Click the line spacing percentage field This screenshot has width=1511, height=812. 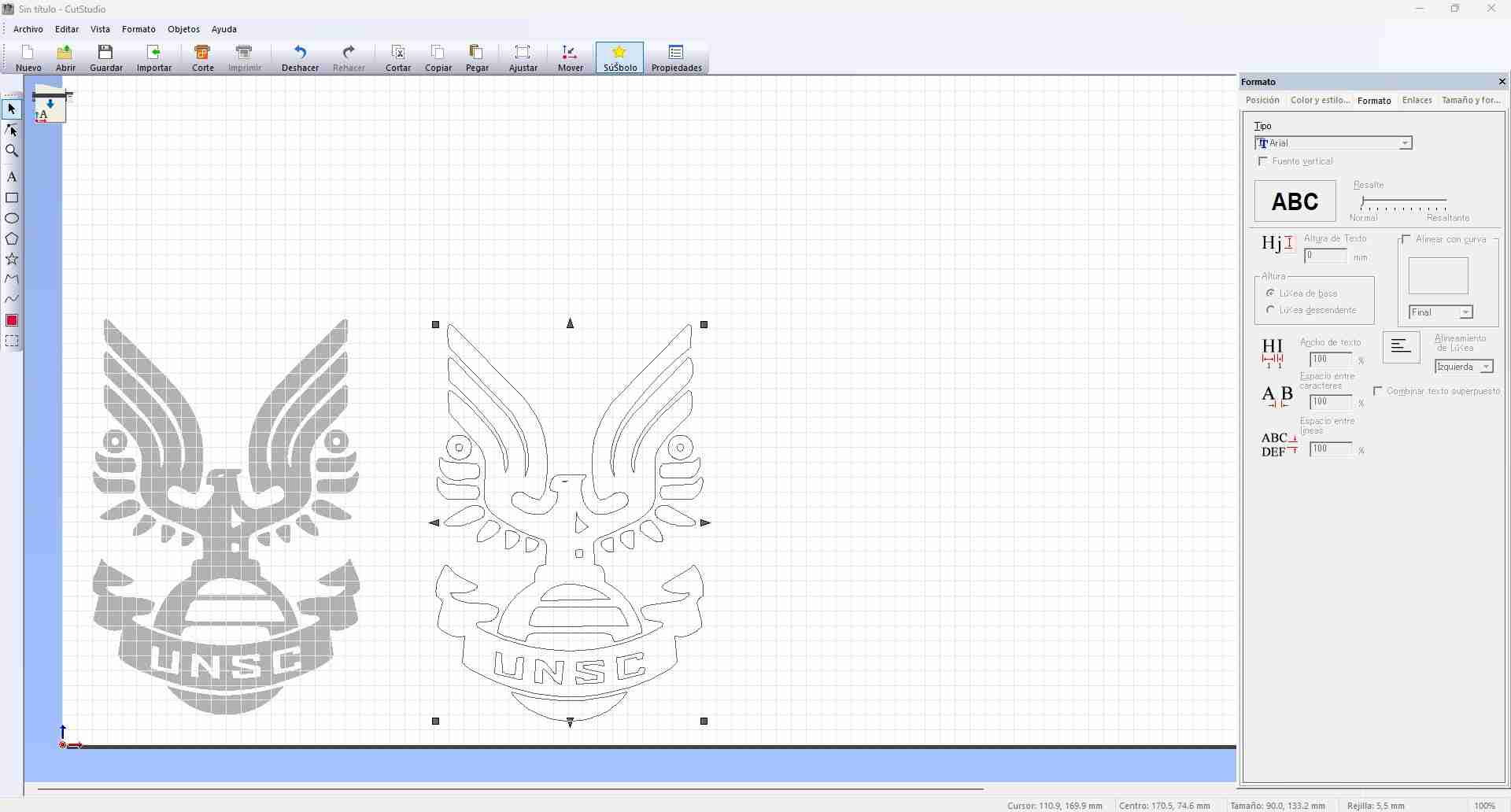click(1331, 449)
